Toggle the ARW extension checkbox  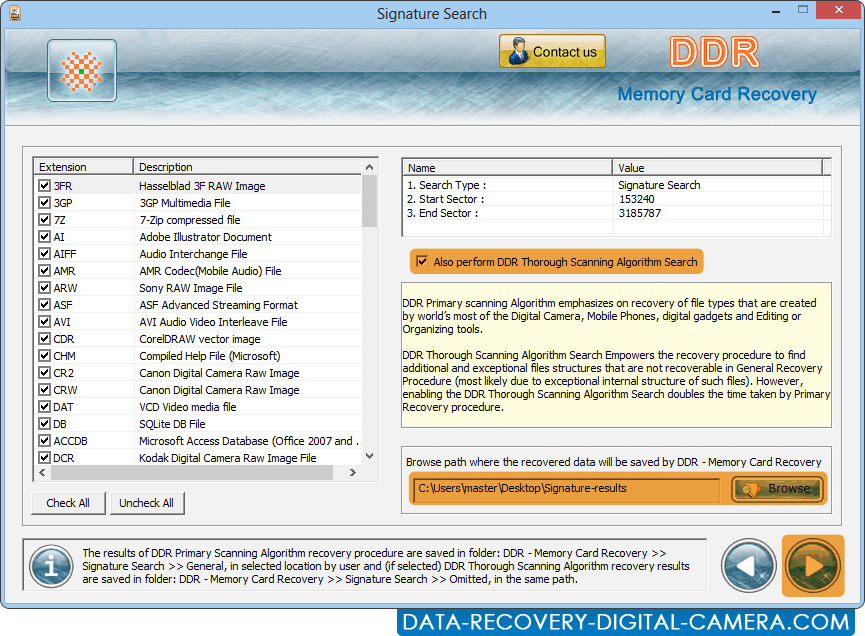(45, 288)
